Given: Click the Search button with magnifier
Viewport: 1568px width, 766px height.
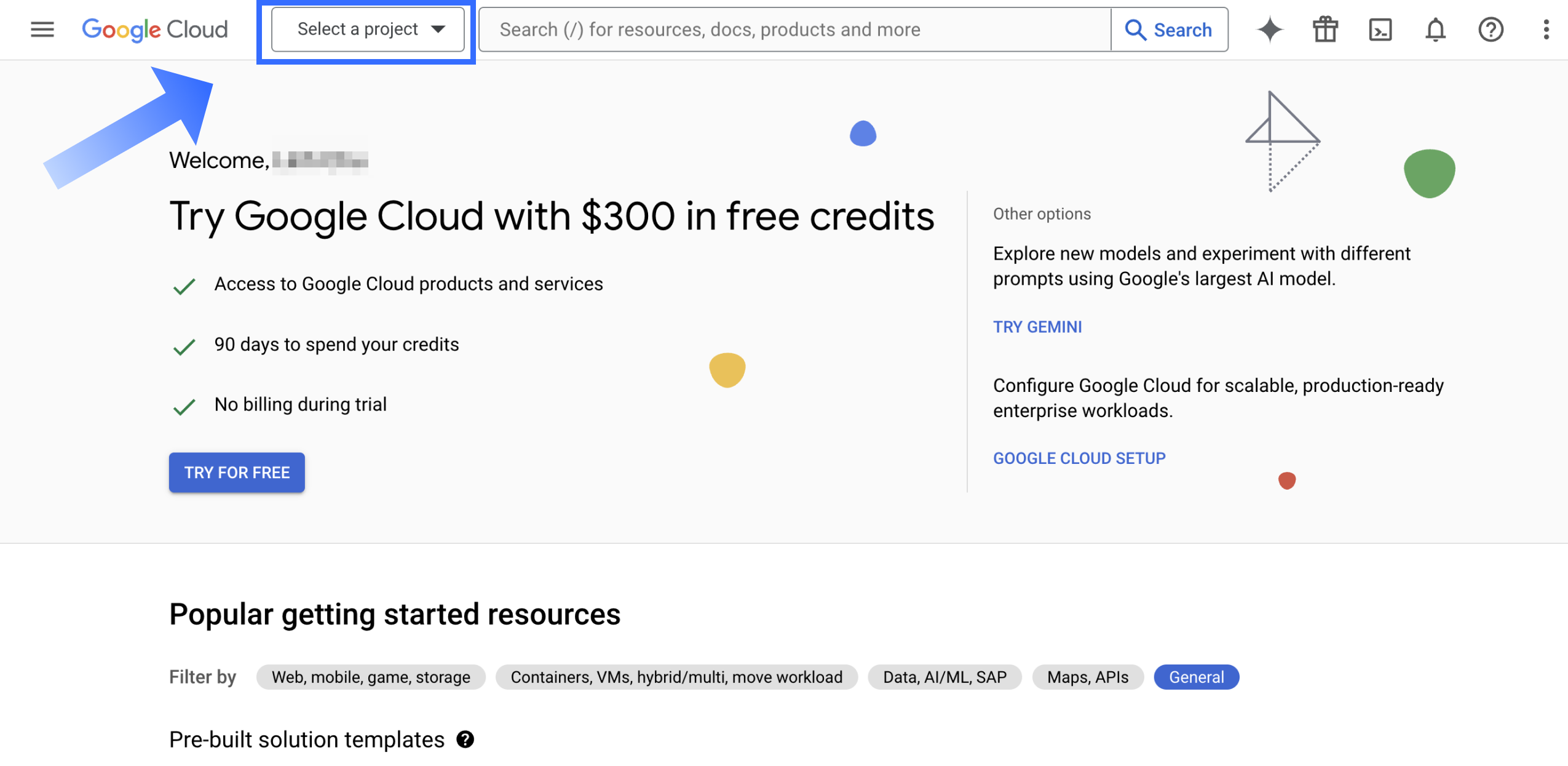Looking at the screenshot, I should click(1168, 30).
